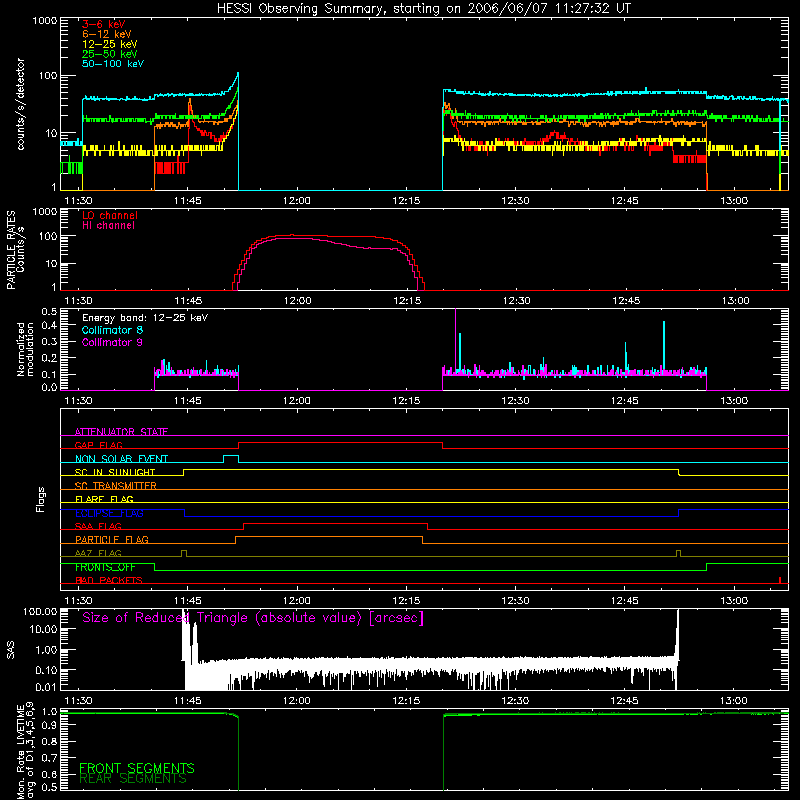Screen dimensions: 800x800
Task: Select the Collimator 8 legend entry
Action: (x=113, y=330)
